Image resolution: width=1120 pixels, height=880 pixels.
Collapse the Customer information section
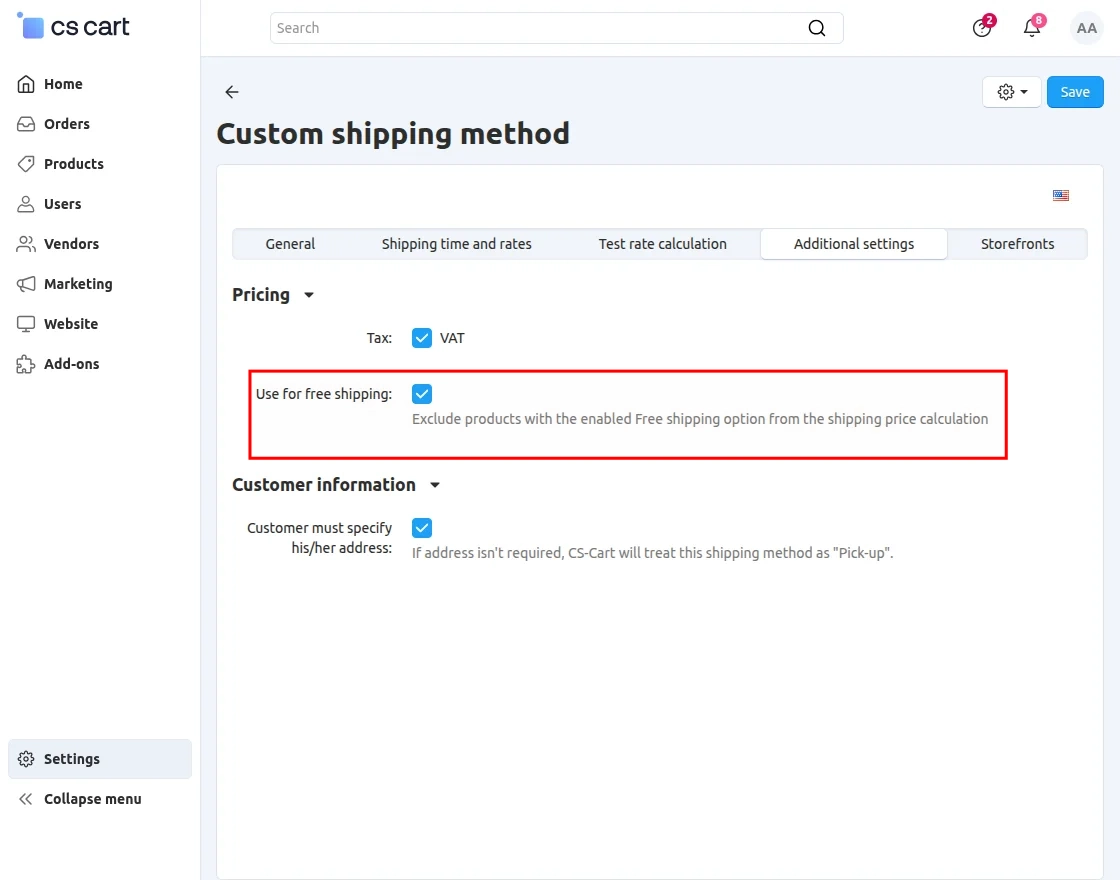tap(434, 485)
